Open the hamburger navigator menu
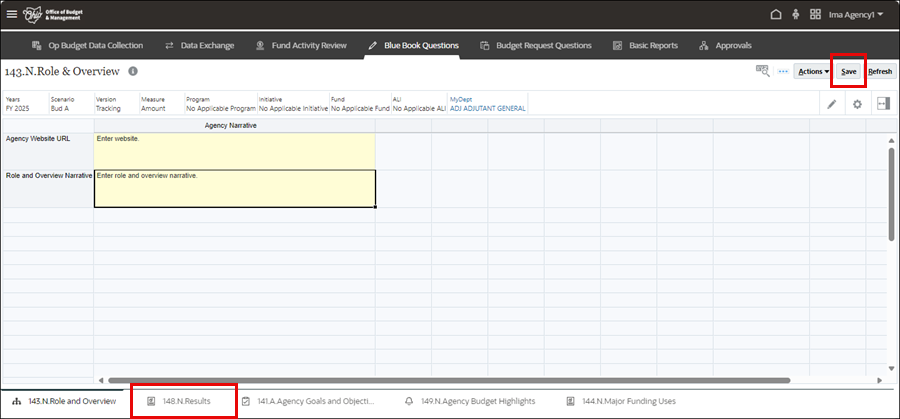The height and width of the screenshot is (419, 900). pyautogui.click(x=12, y=15)
